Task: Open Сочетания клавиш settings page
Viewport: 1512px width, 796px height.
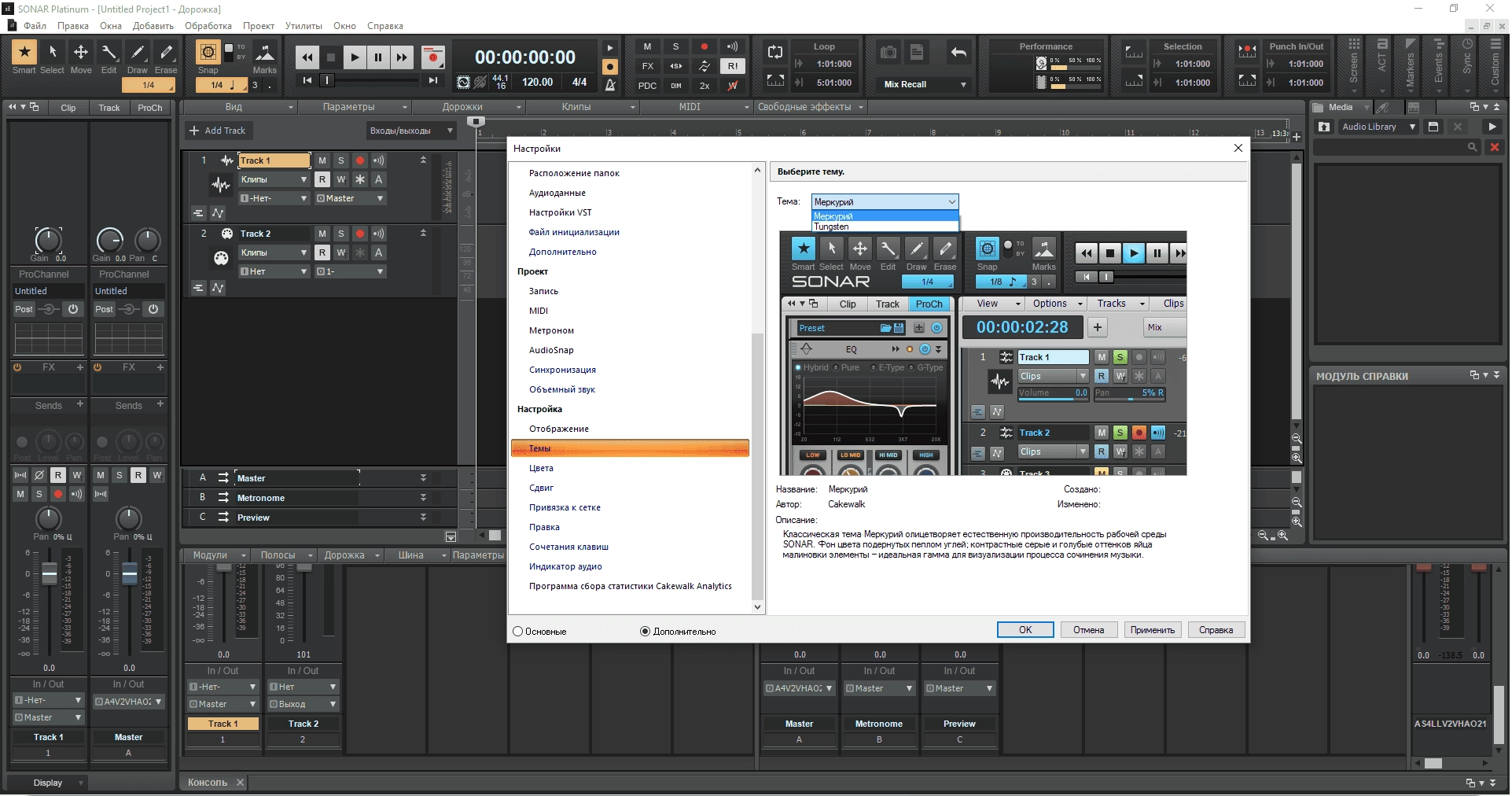Action: pos(569,547)
